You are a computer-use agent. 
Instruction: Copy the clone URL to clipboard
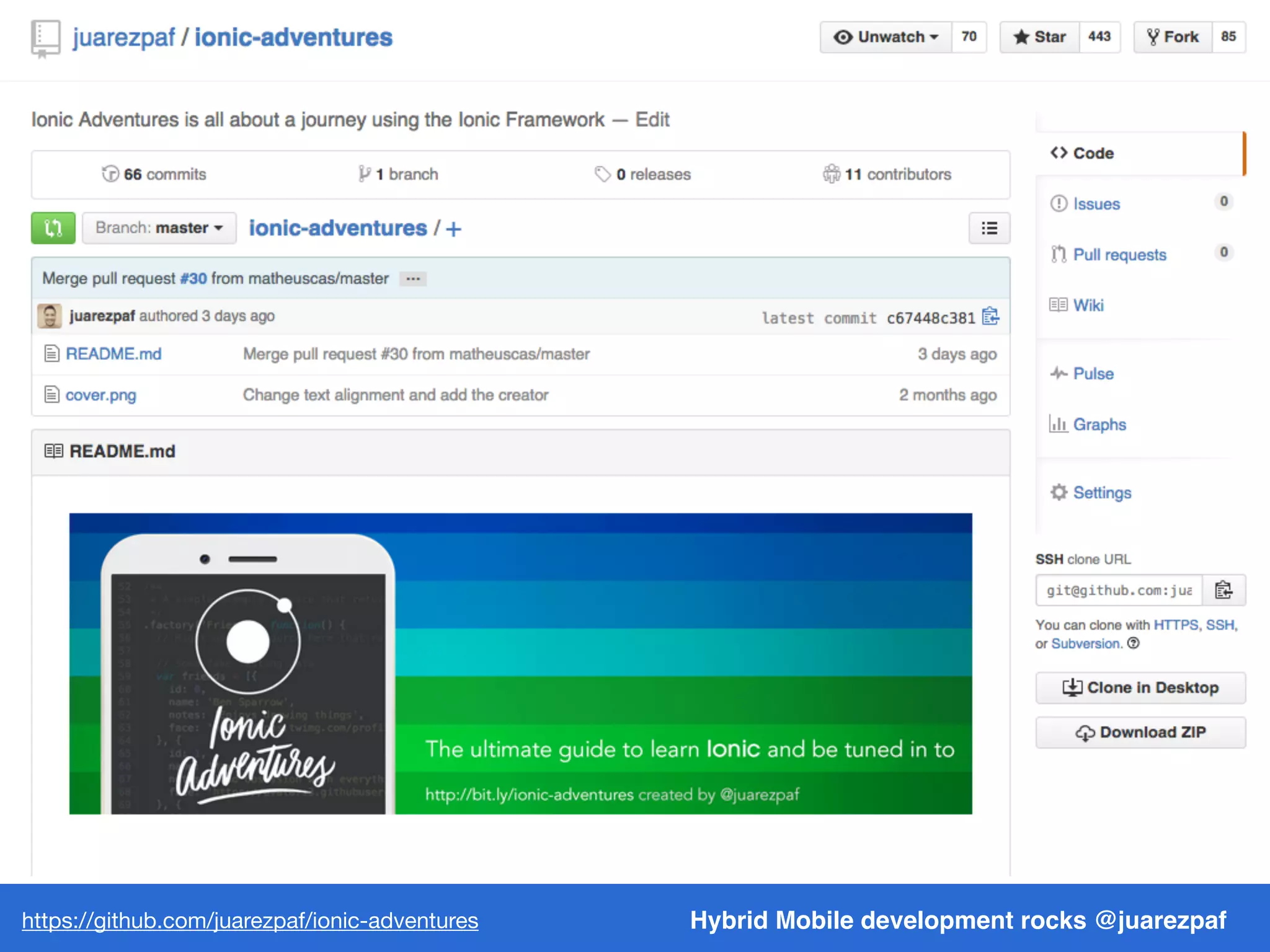(1223, 590)
